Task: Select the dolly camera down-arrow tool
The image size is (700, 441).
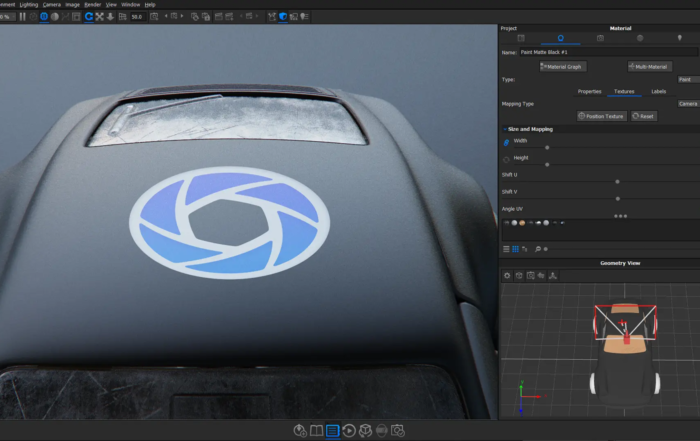Action: pos(110,17)
